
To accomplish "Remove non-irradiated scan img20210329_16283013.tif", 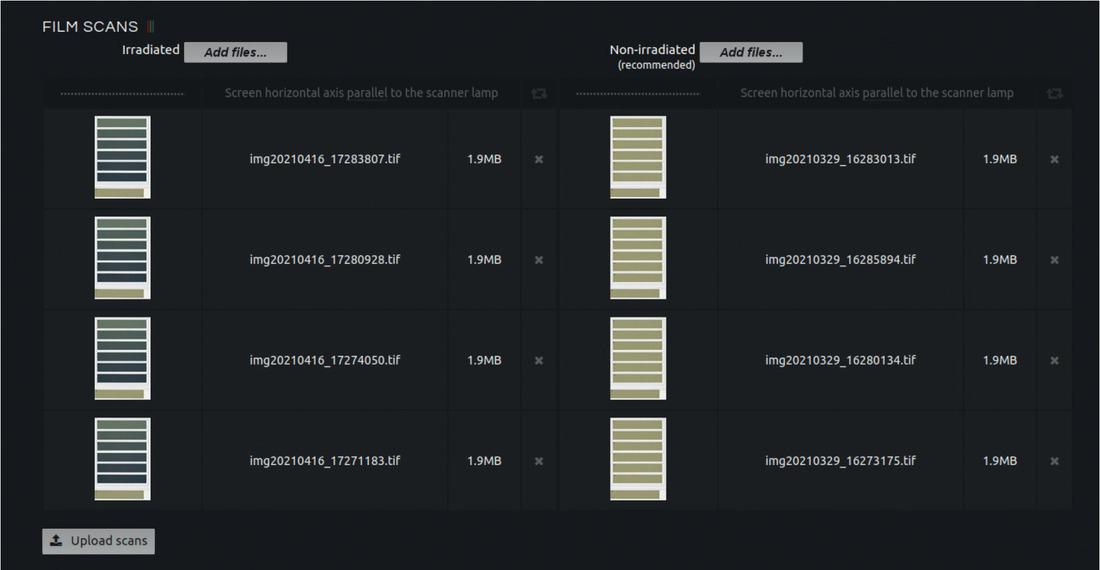I will pyautogui.click(x=1054, y=159).
